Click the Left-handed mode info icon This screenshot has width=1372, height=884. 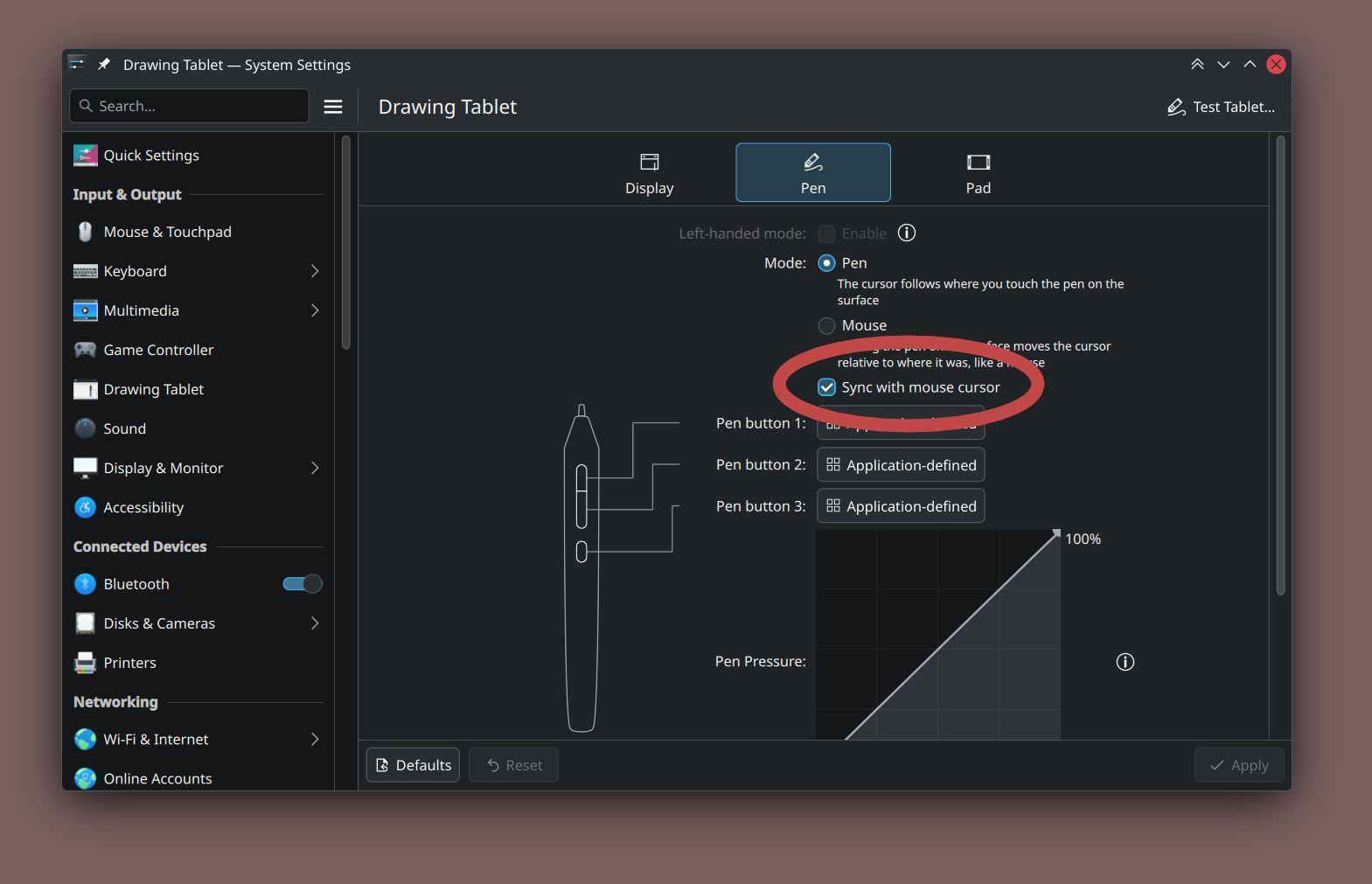click(x=907, y=233)
